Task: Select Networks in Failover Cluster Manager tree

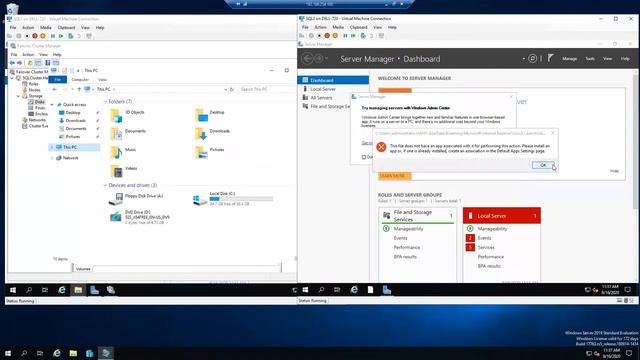Action: pos(37,120)
